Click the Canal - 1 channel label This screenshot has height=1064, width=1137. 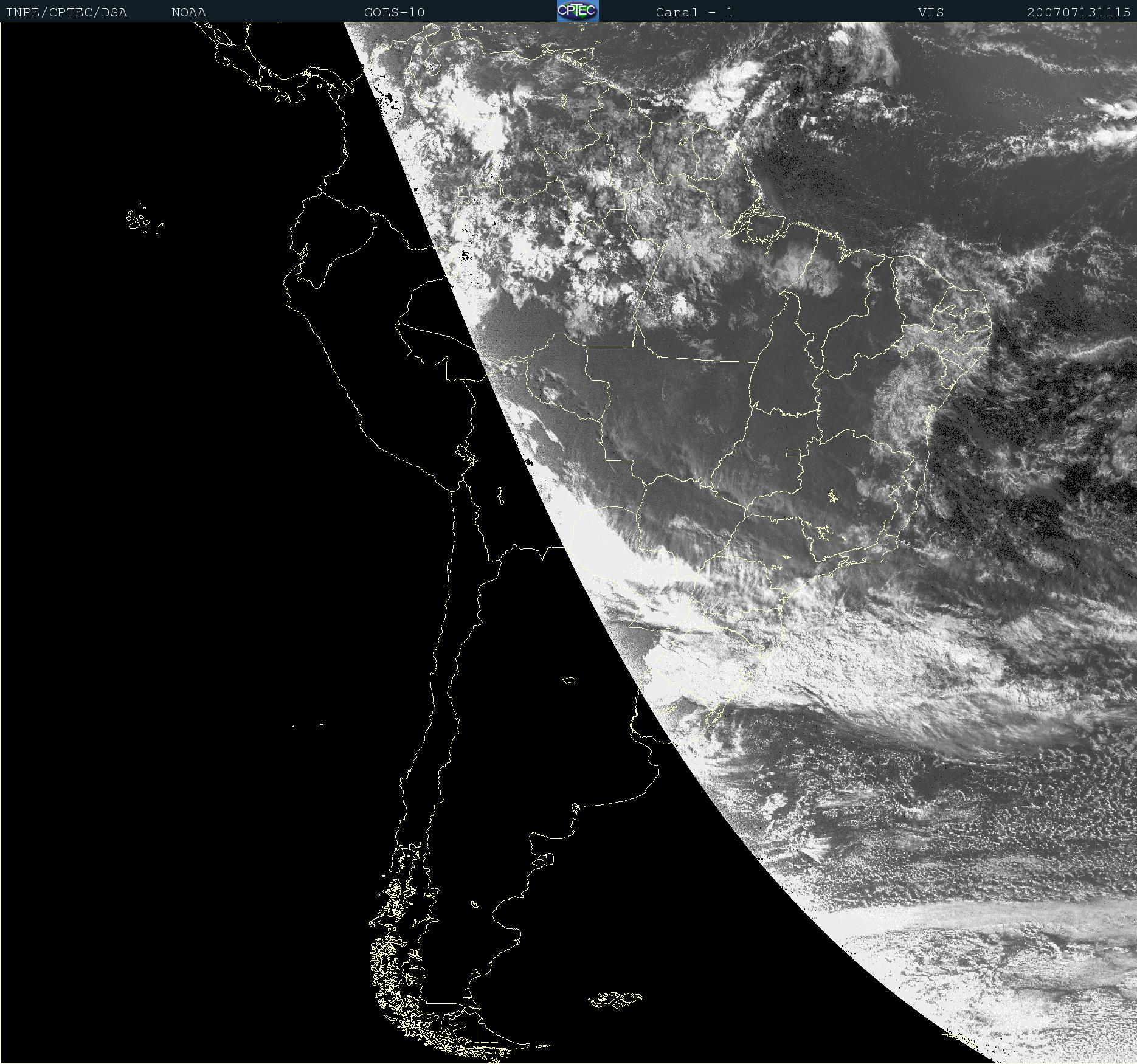pos(694,12)
